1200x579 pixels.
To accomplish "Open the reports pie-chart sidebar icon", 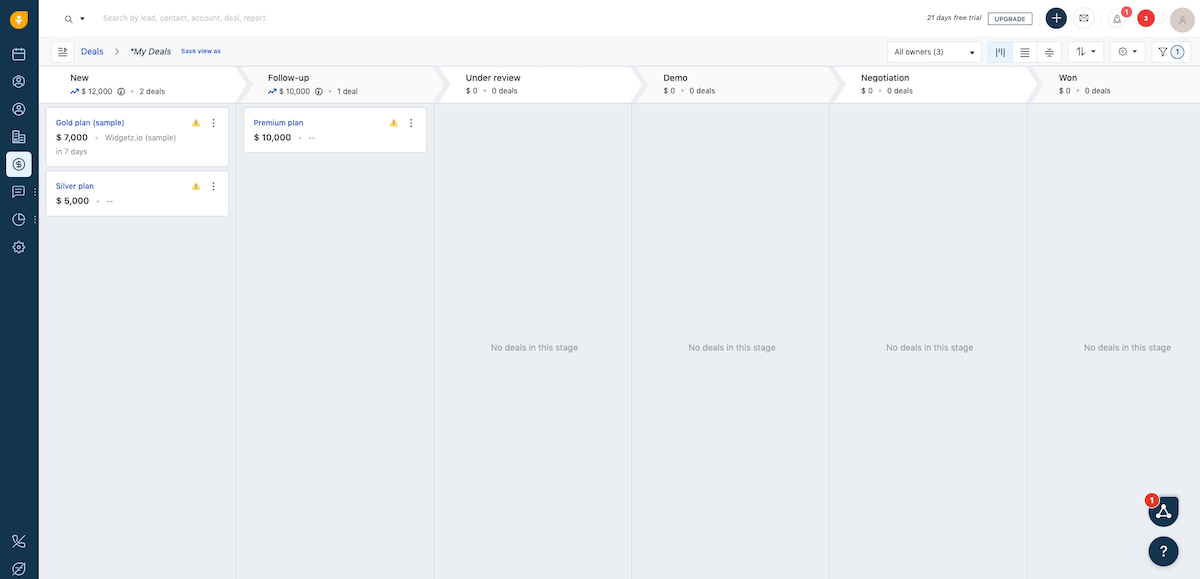I will [18, 219].
